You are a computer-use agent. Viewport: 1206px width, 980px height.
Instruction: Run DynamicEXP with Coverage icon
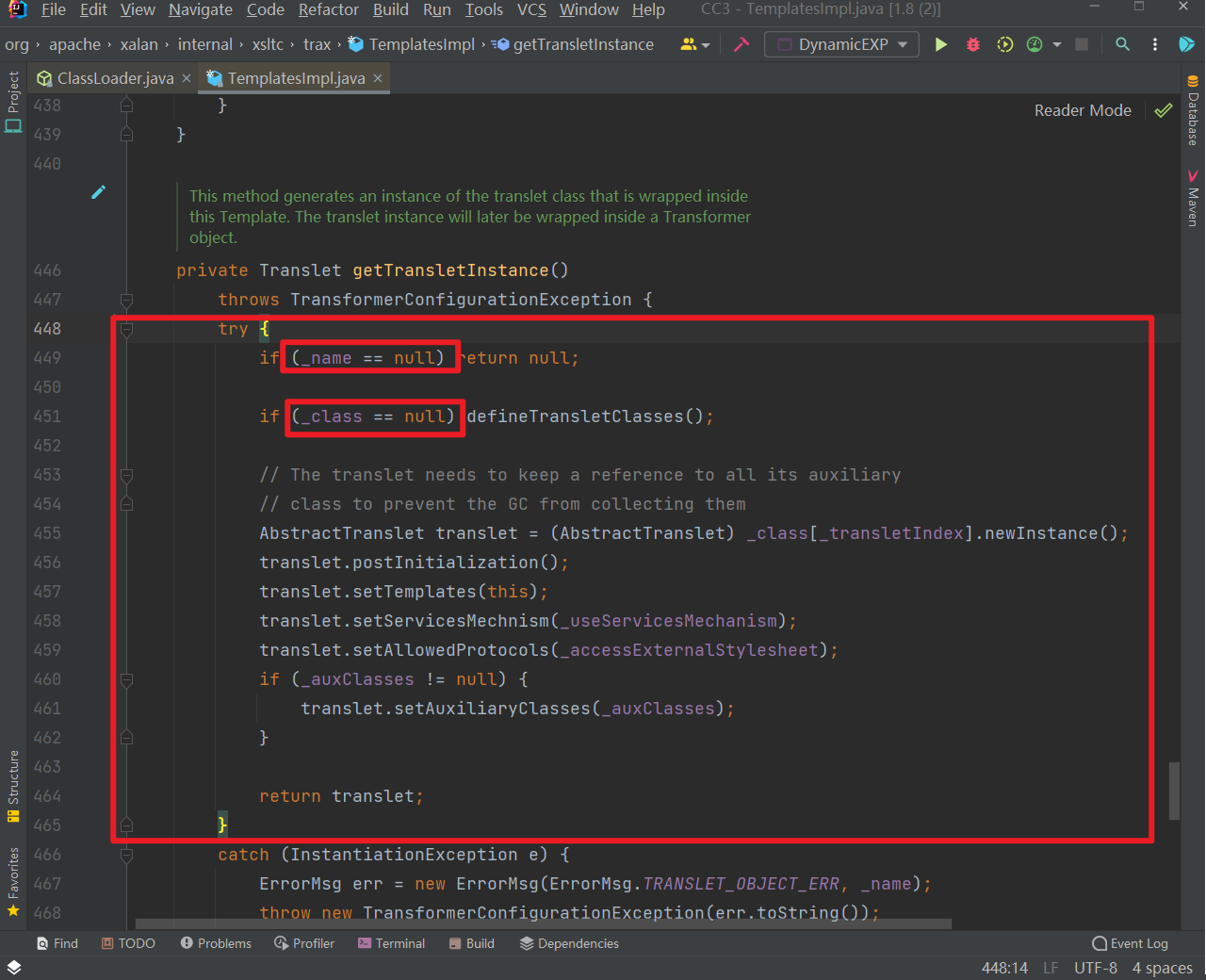tap(1003, 43)
